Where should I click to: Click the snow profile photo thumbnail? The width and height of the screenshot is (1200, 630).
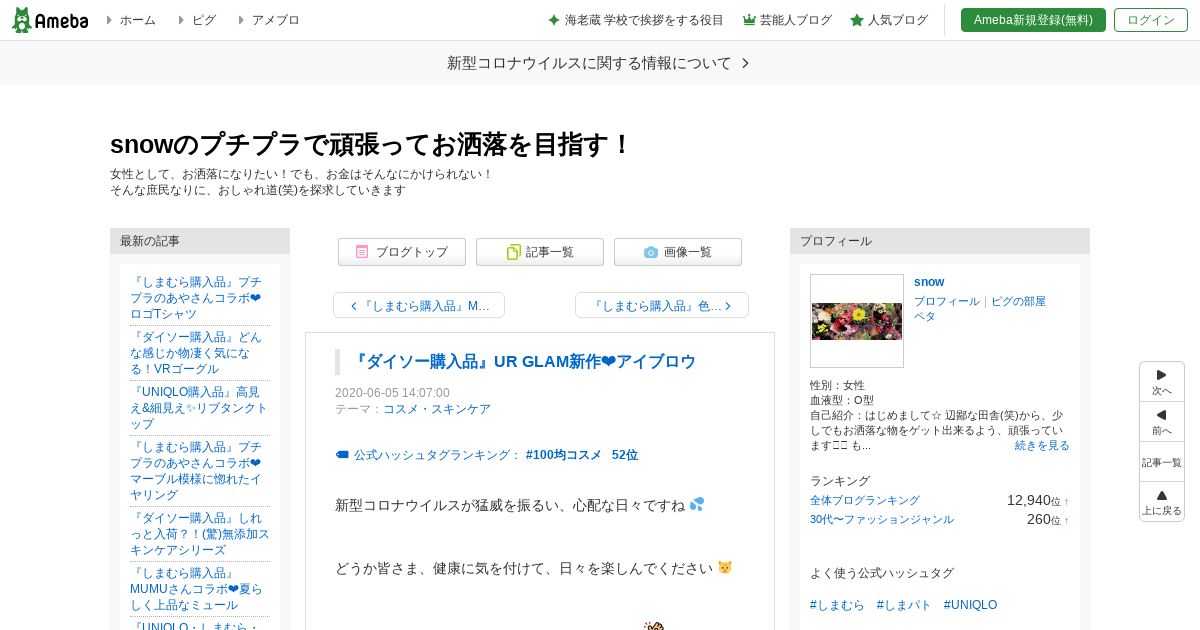click(x=857, y=321)
